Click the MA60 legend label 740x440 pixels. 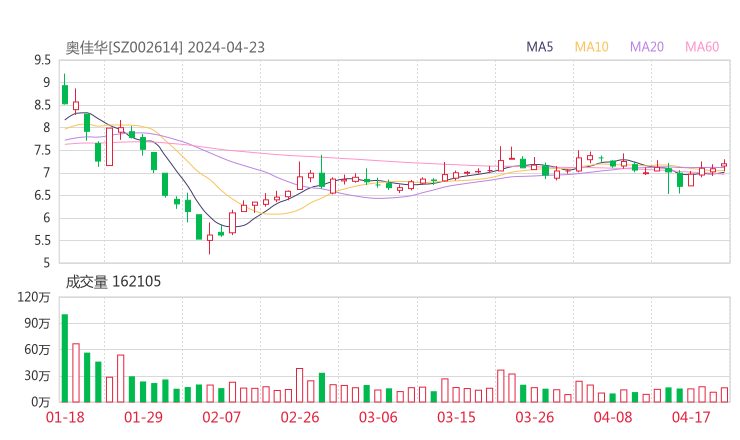(x=702, y=47)
